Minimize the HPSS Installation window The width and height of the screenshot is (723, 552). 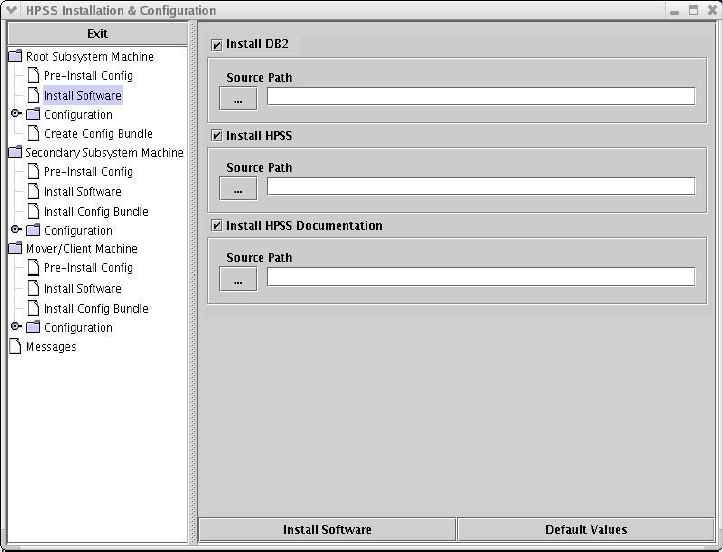pos(675,11)
